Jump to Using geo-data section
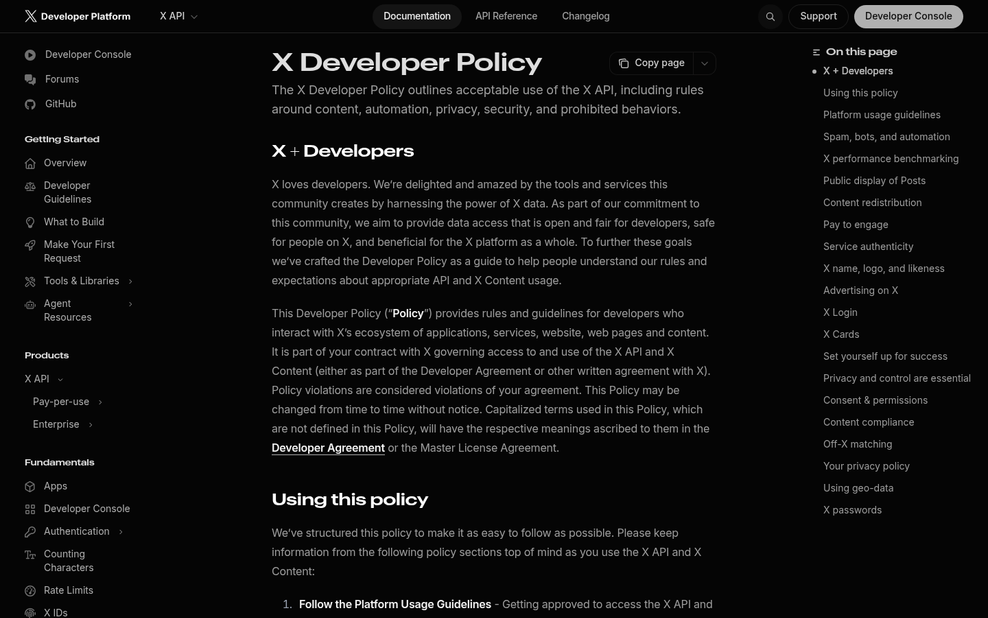988x618 pixels. click(858, 489)
